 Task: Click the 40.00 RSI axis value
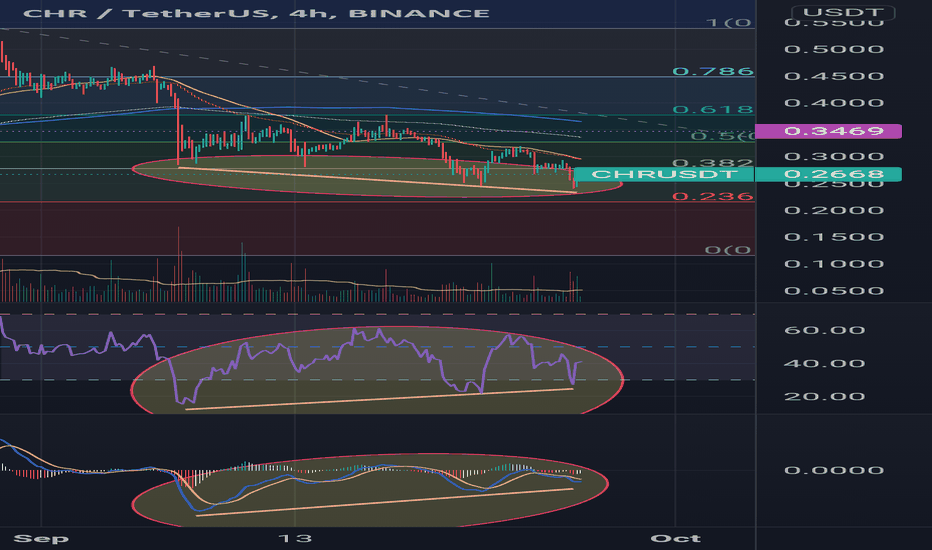click(x=824, y=363)
